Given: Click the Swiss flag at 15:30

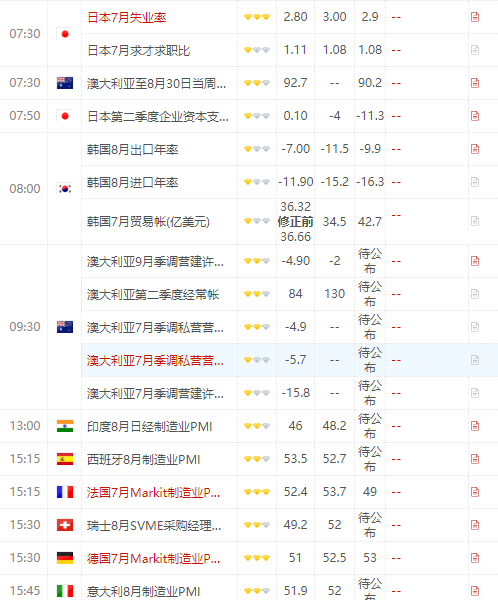Looking at the screenshot, I should [x=65, y=525].
